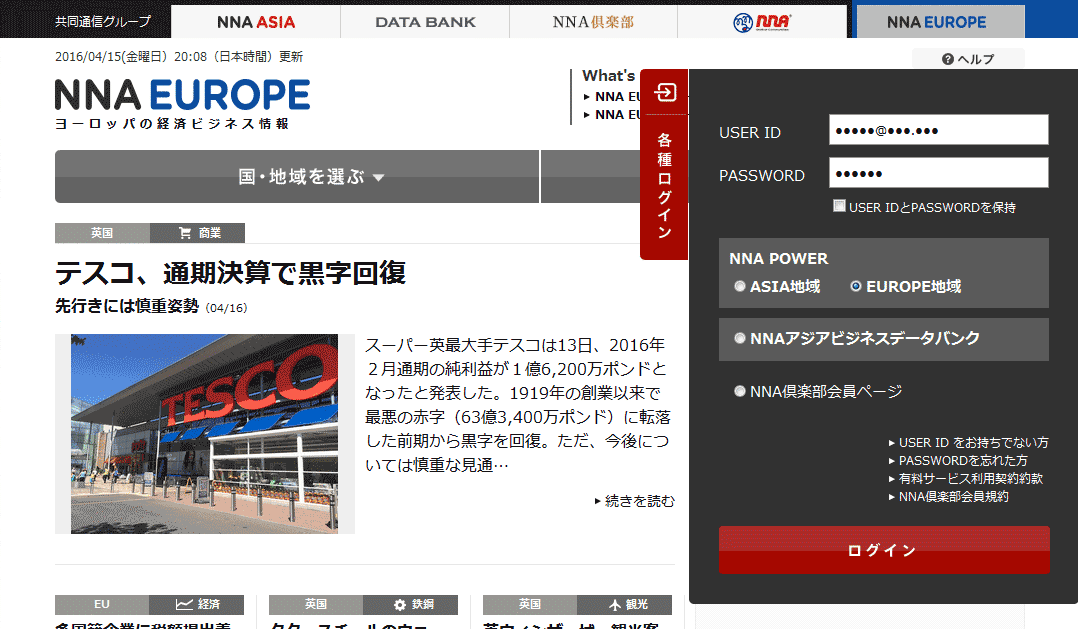The image size is (1078, 629).
Task: Click the update timestamp 2016/04/15 text
Action: tap(179, 56)
